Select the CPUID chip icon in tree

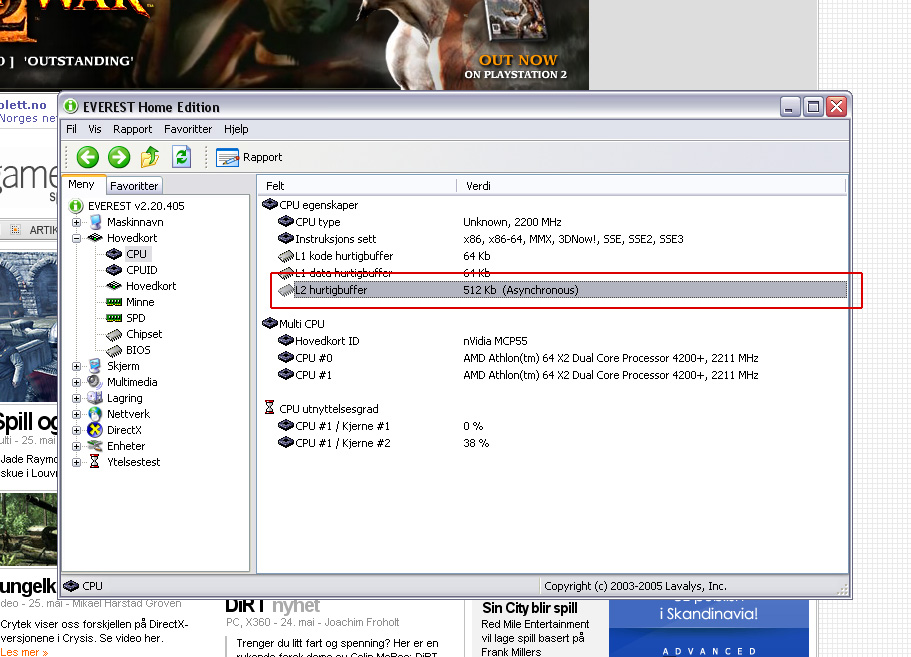114,270
